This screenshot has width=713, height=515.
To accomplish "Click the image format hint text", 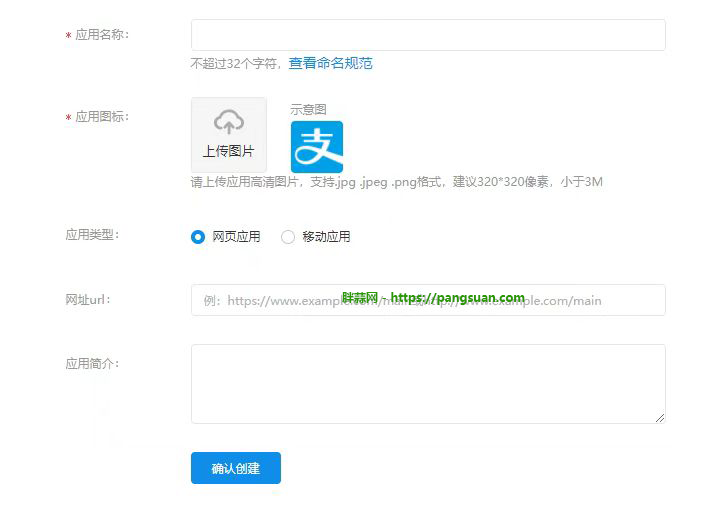I will [x=396, y=182].
